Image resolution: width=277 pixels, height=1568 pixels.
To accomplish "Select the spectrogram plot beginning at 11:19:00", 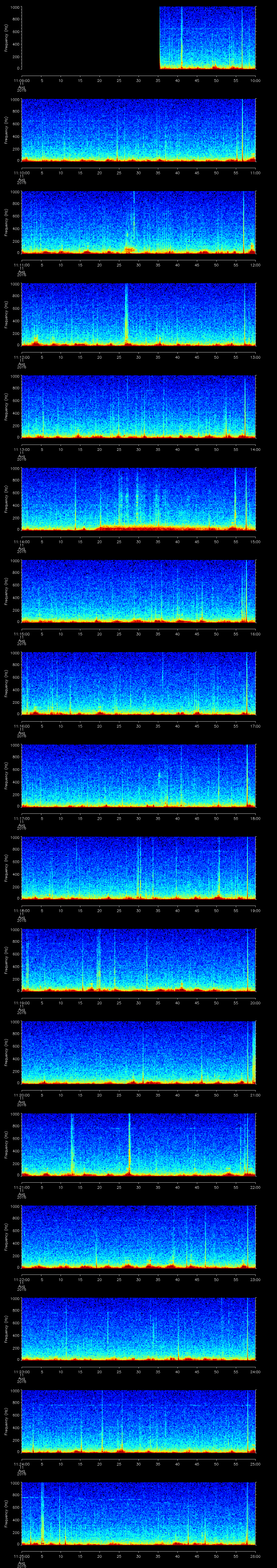I will tap(139, 960).
